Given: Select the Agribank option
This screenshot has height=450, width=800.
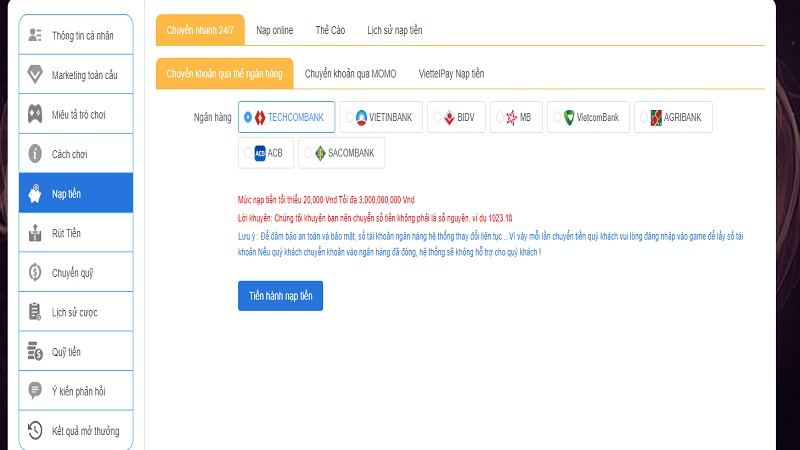Looking at the screenshot, I should pos(642,117).
